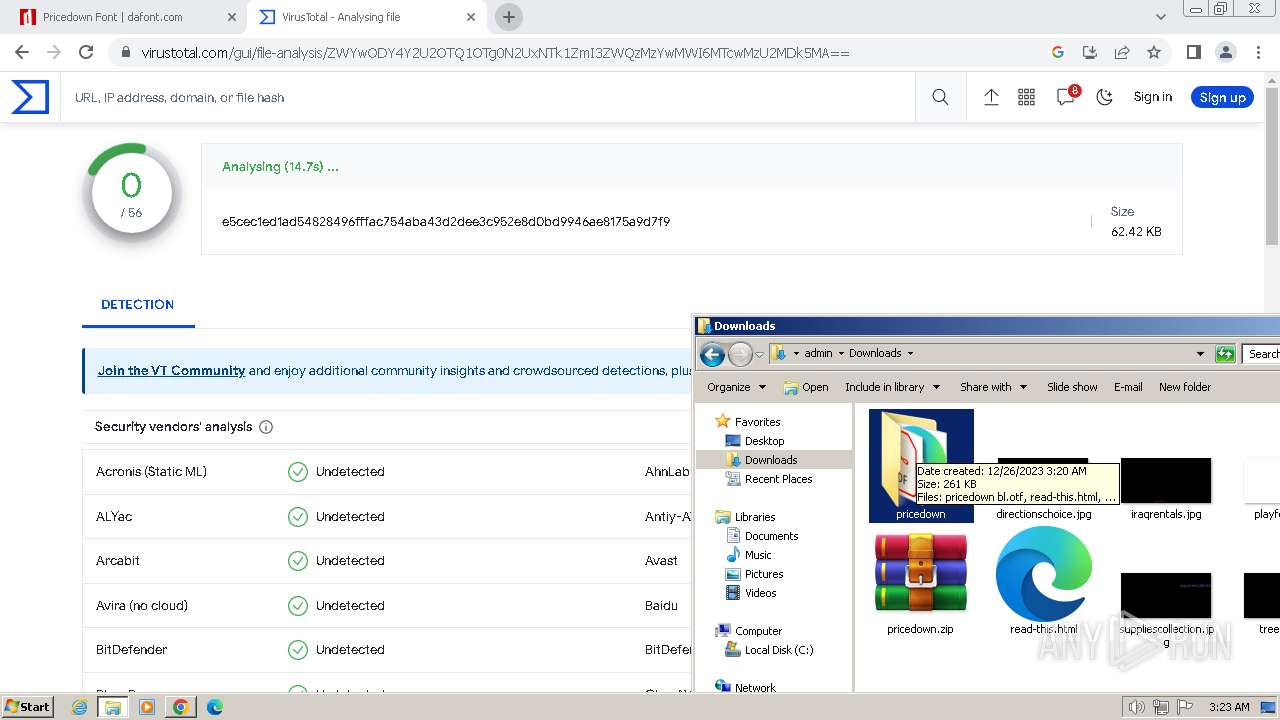Image resolution: width=1280 pixels, height=720 pixels.
Task: Click the VirusTotal logo
Action: [30, 97]
